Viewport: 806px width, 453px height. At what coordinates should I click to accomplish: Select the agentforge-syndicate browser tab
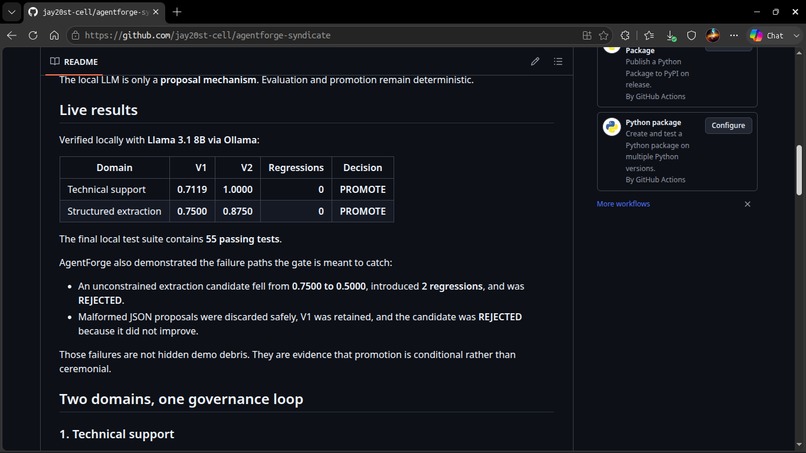point(95,12)
